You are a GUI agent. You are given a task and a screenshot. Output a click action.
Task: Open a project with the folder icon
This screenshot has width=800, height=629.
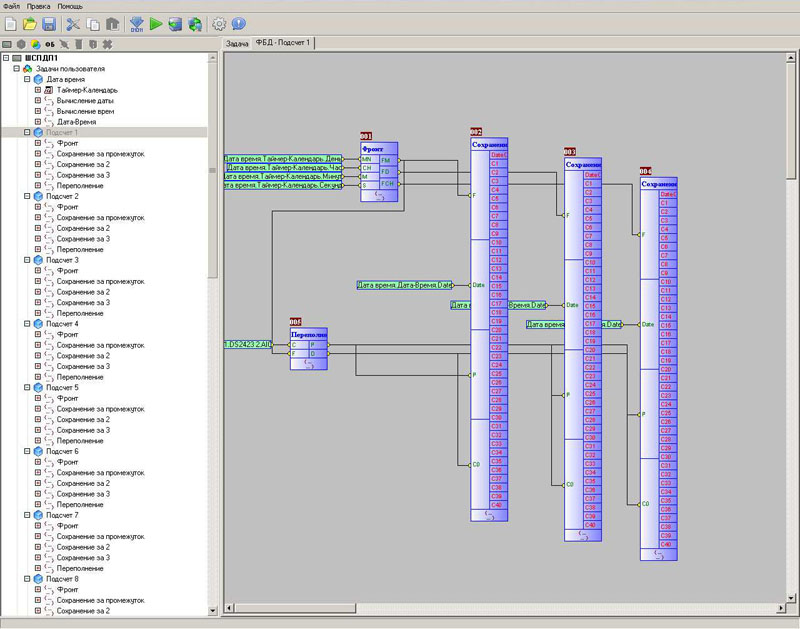pyautogui.click(x=29, y=23)
